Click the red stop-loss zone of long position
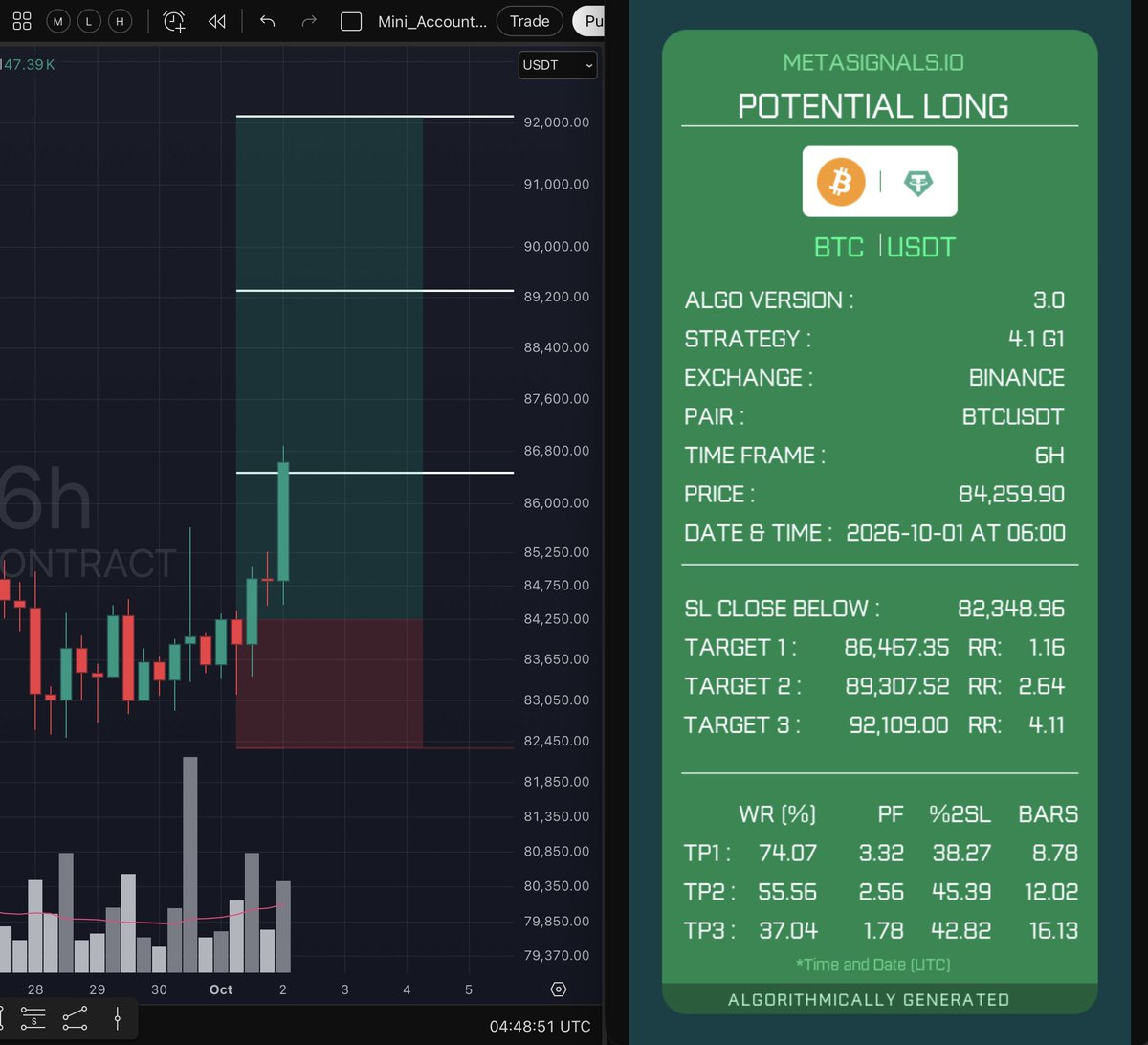The width and height of the screenshot is (1148, 1045). click(329, 683)
